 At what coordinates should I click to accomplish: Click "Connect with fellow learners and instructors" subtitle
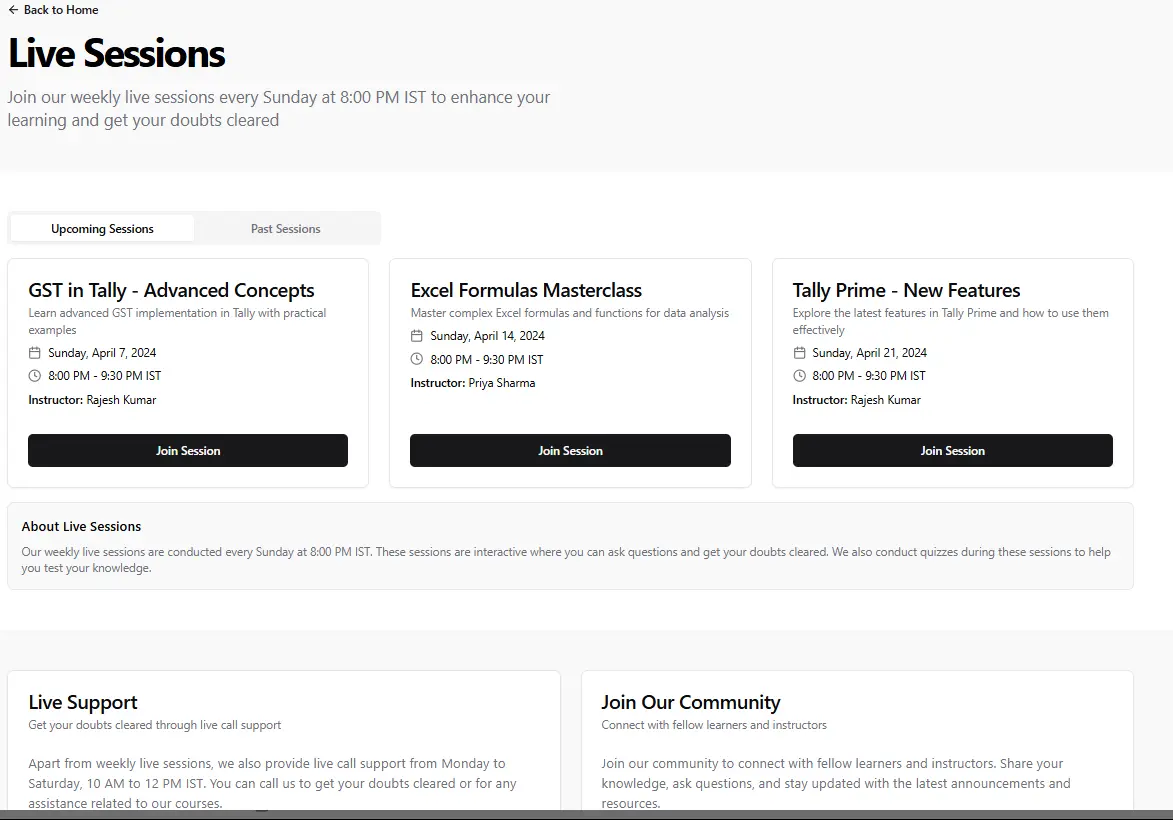[x=714, y=725]
